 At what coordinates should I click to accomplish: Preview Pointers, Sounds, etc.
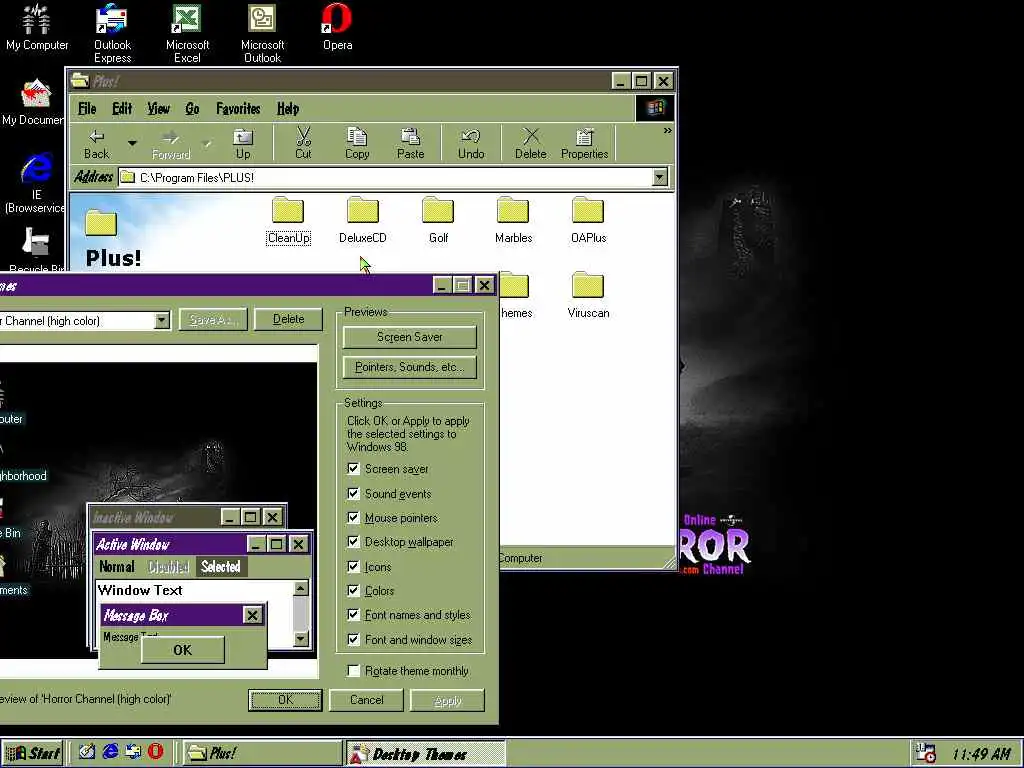pos(409,367)
